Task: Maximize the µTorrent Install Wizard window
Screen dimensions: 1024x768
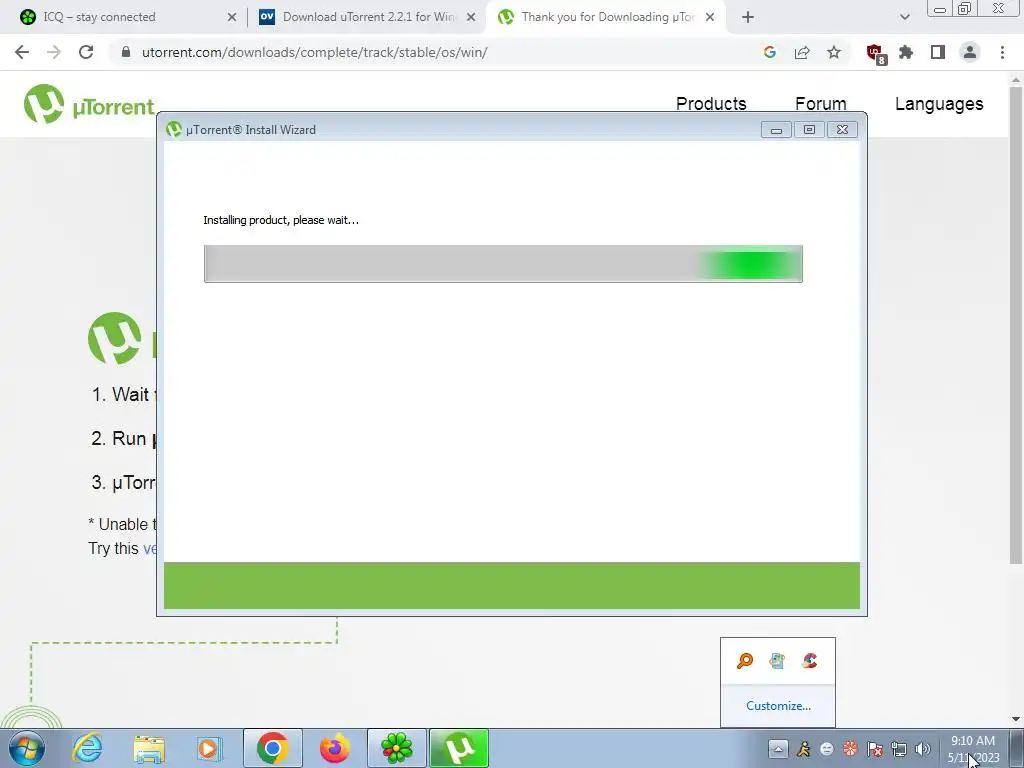Action: click(809, 129)
